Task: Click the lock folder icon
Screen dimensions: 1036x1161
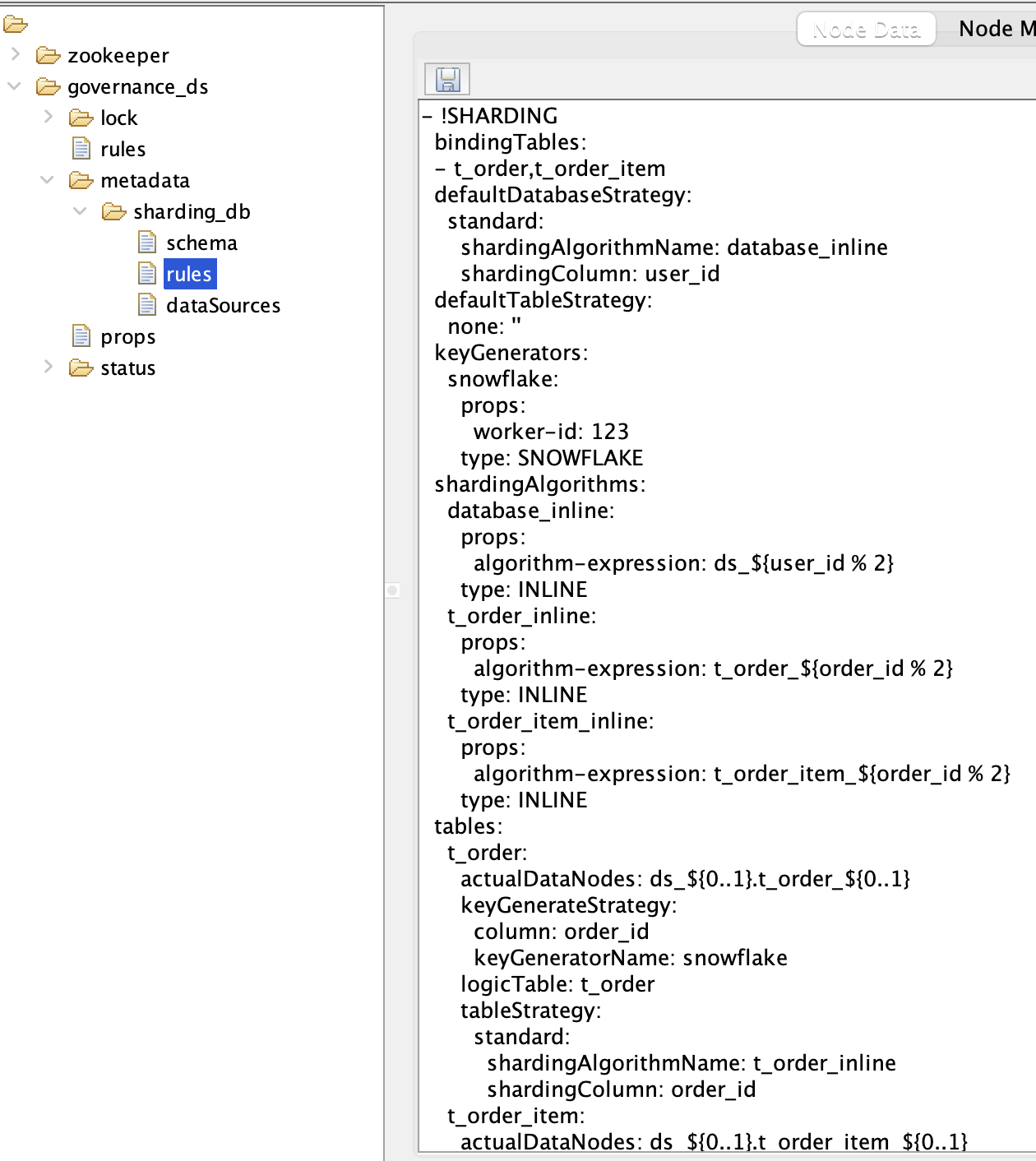Action: 80,118
